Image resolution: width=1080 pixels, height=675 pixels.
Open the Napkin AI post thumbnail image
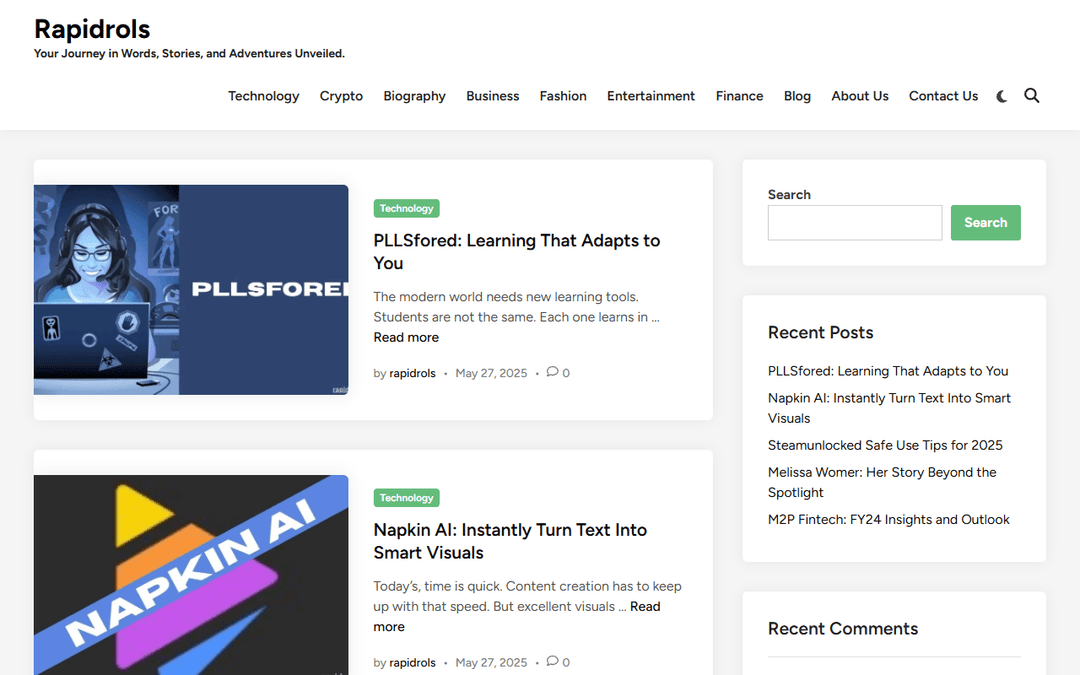(191, 574)
